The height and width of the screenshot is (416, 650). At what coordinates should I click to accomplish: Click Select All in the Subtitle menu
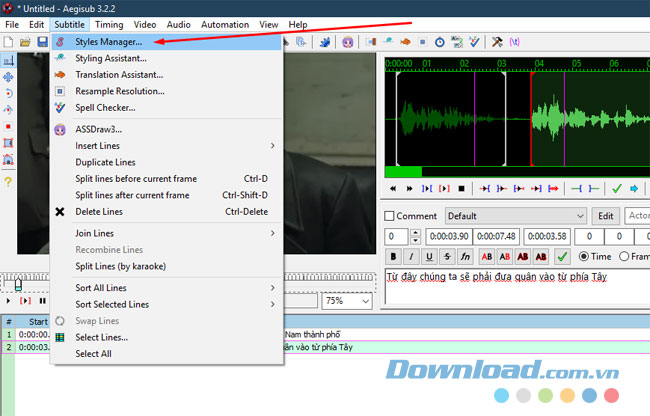(93, 353)
